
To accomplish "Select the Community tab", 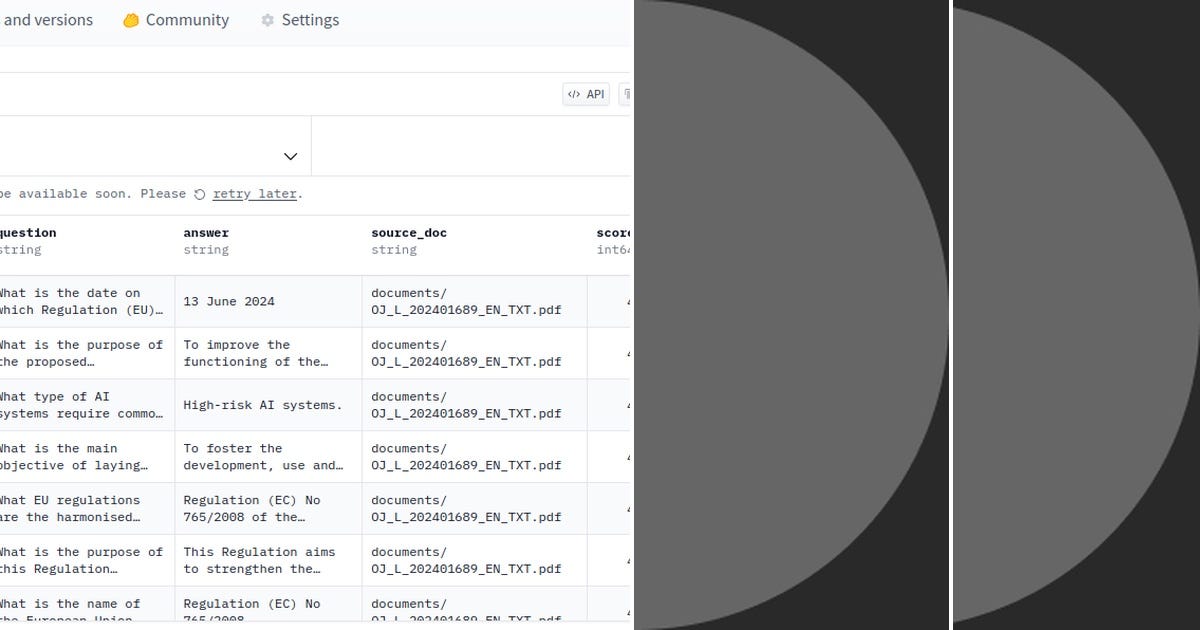I will click(x=186, y=20).
